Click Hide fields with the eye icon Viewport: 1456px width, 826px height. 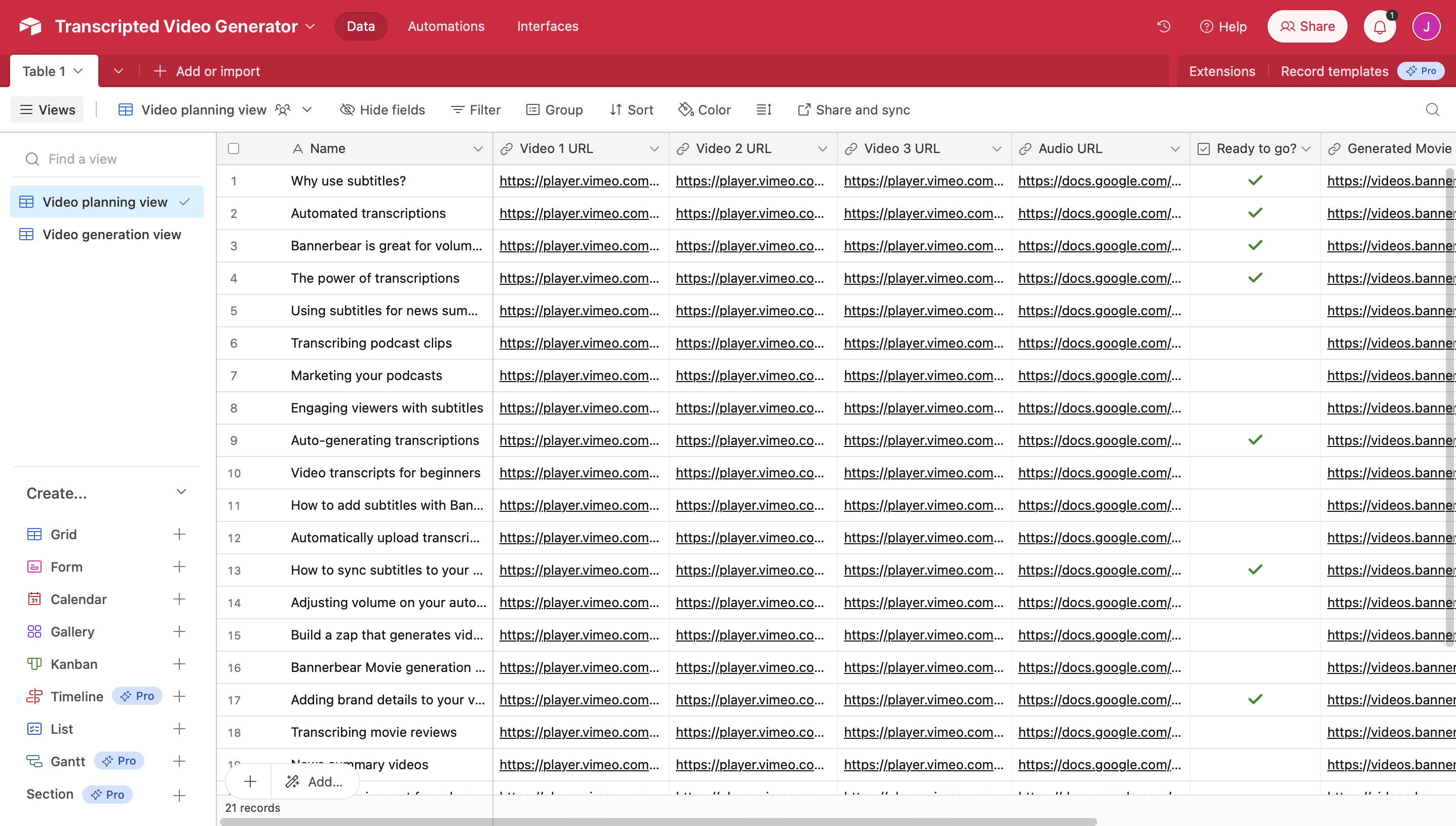(382, 109)
